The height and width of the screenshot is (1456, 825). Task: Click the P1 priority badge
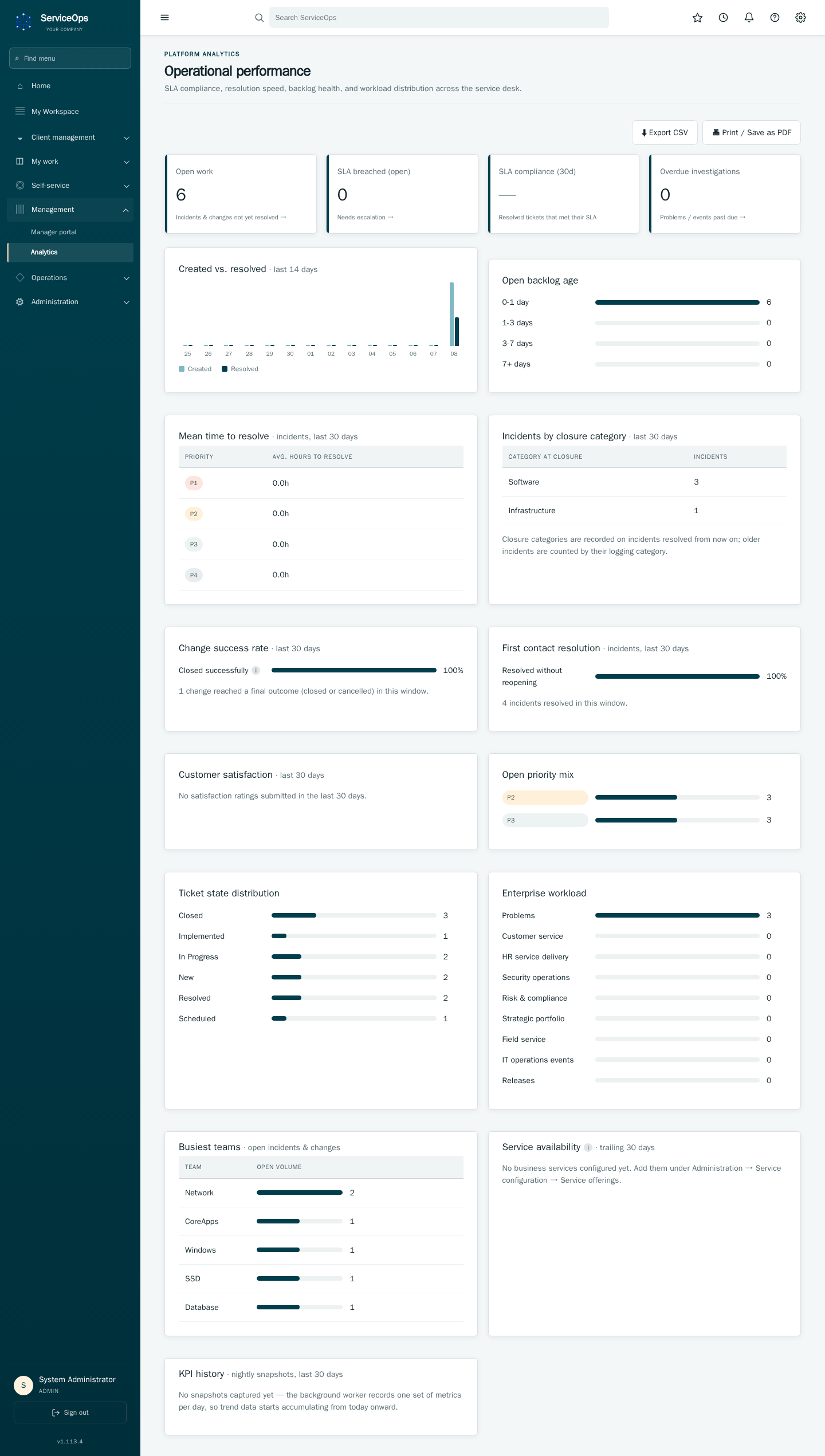pyautogui.click(x=194, y=483)
